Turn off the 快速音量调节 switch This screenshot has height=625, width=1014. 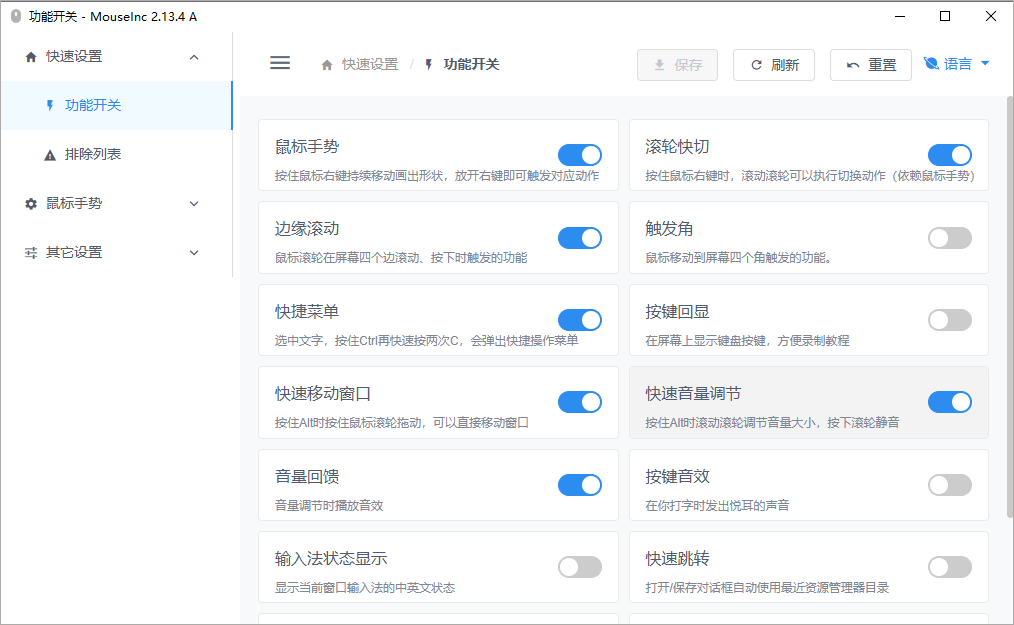950,402
